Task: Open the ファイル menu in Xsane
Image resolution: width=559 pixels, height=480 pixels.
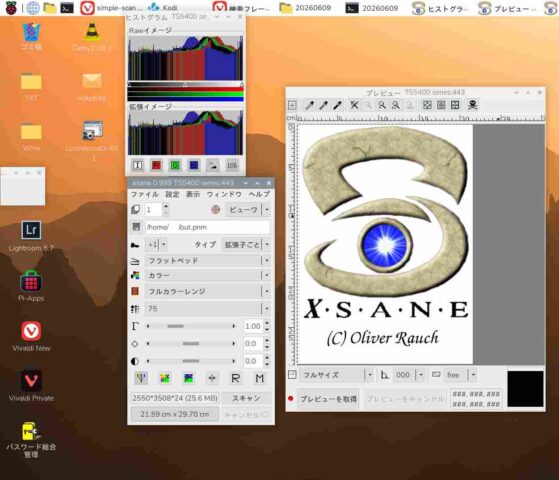Action: (x=144, y=194)
